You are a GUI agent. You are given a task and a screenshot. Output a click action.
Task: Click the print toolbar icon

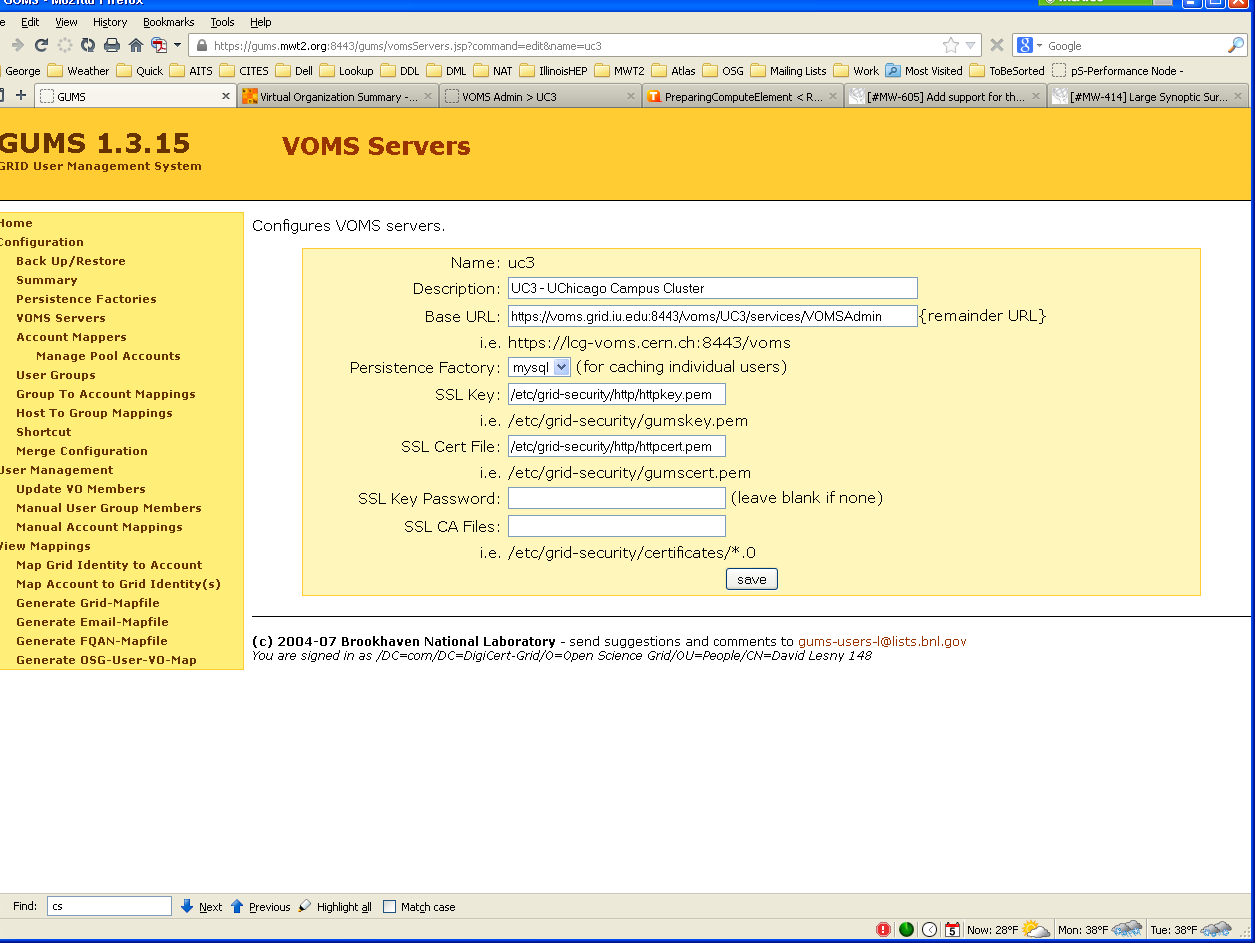pos(112,45)
